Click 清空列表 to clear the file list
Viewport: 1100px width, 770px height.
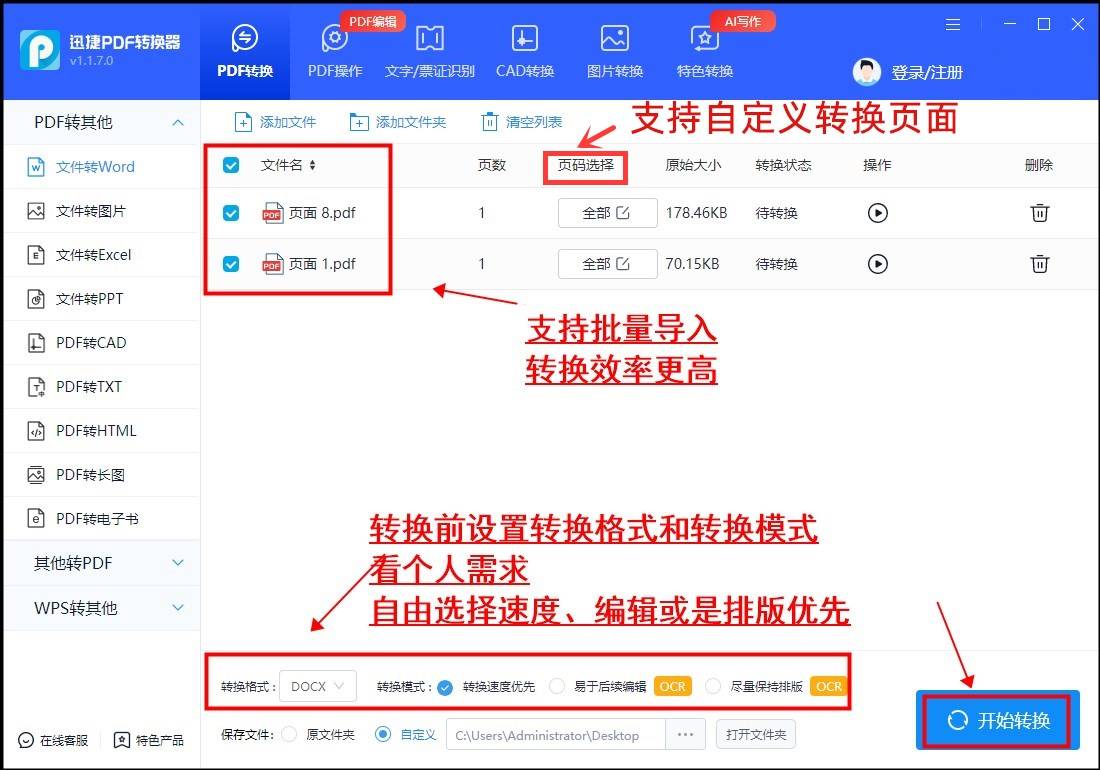[x=524, y=121]
